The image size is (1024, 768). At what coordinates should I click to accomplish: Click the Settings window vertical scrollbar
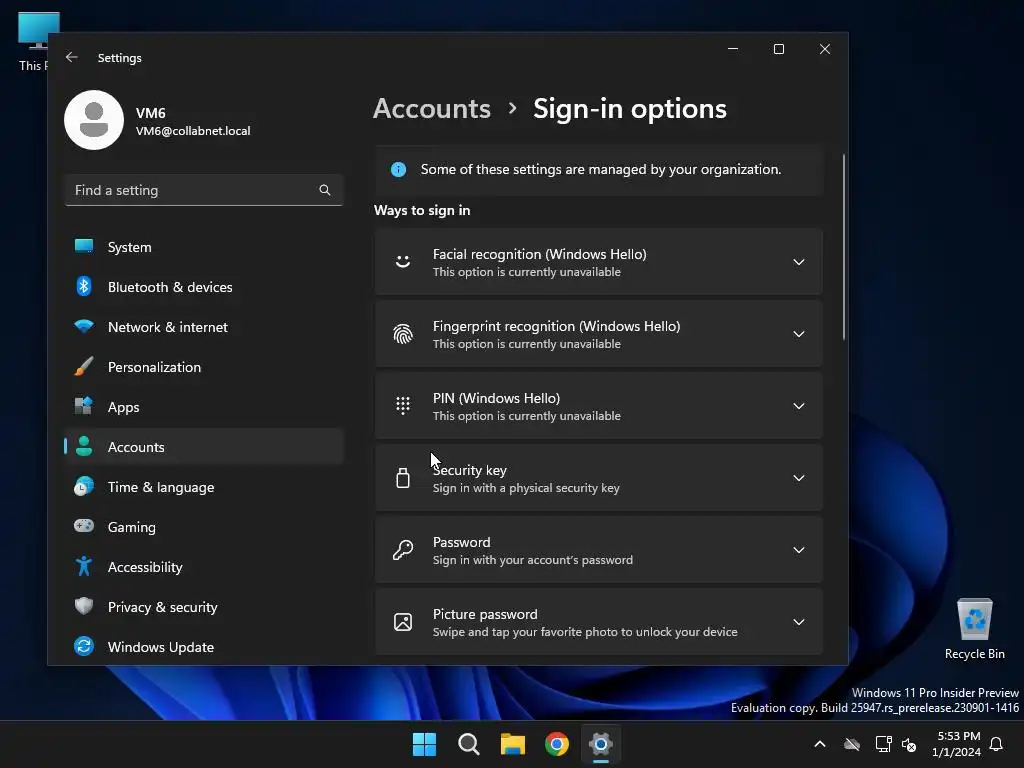coord(844,247)
